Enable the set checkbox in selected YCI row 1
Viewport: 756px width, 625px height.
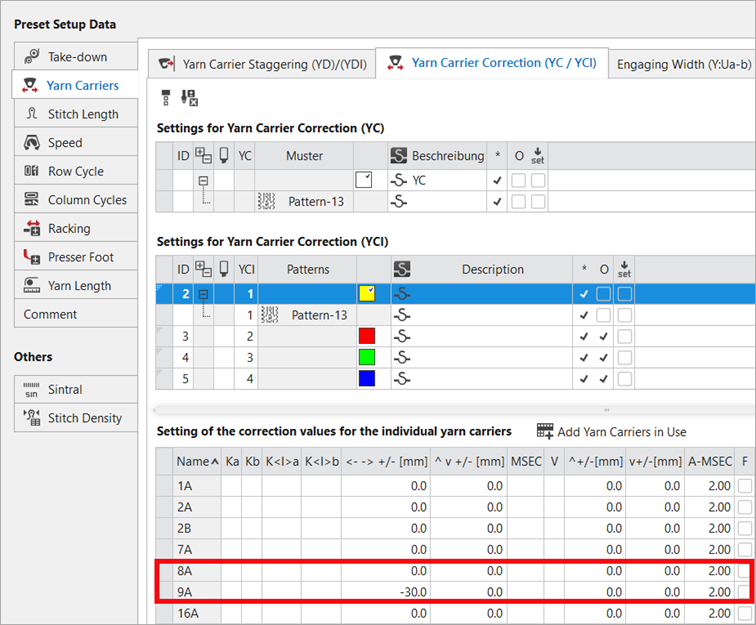[x=624, y=294]
